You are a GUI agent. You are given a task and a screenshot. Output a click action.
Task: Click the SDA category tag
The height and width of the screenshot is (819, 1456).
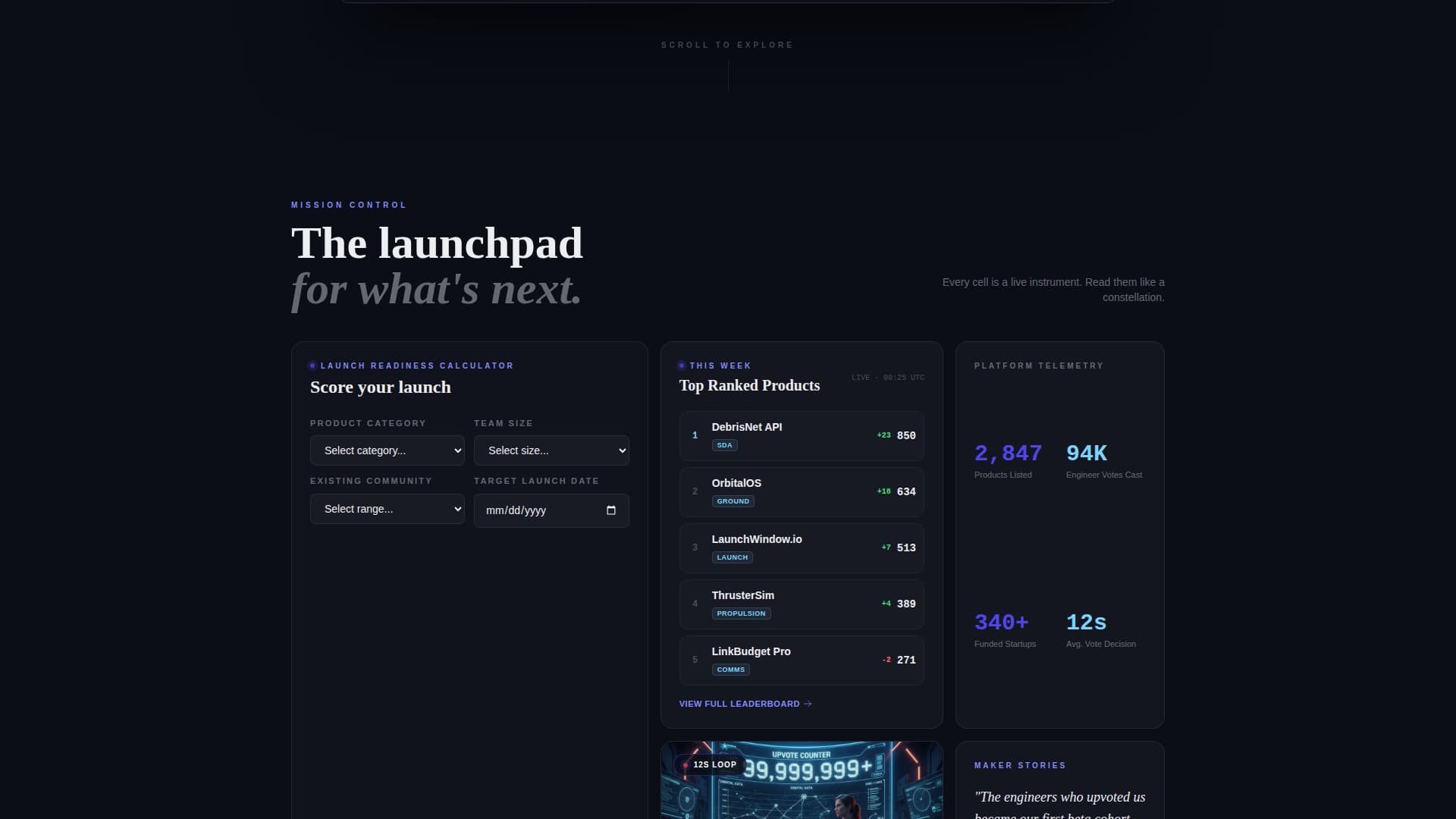(725, 445)
